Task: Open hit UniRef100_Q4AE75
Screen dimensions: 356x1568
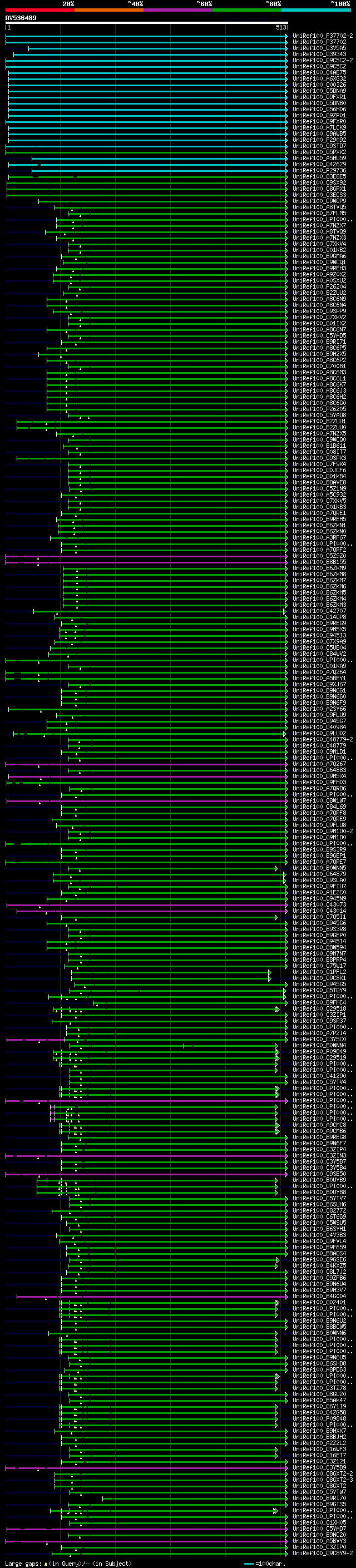Action: (319, 72)
